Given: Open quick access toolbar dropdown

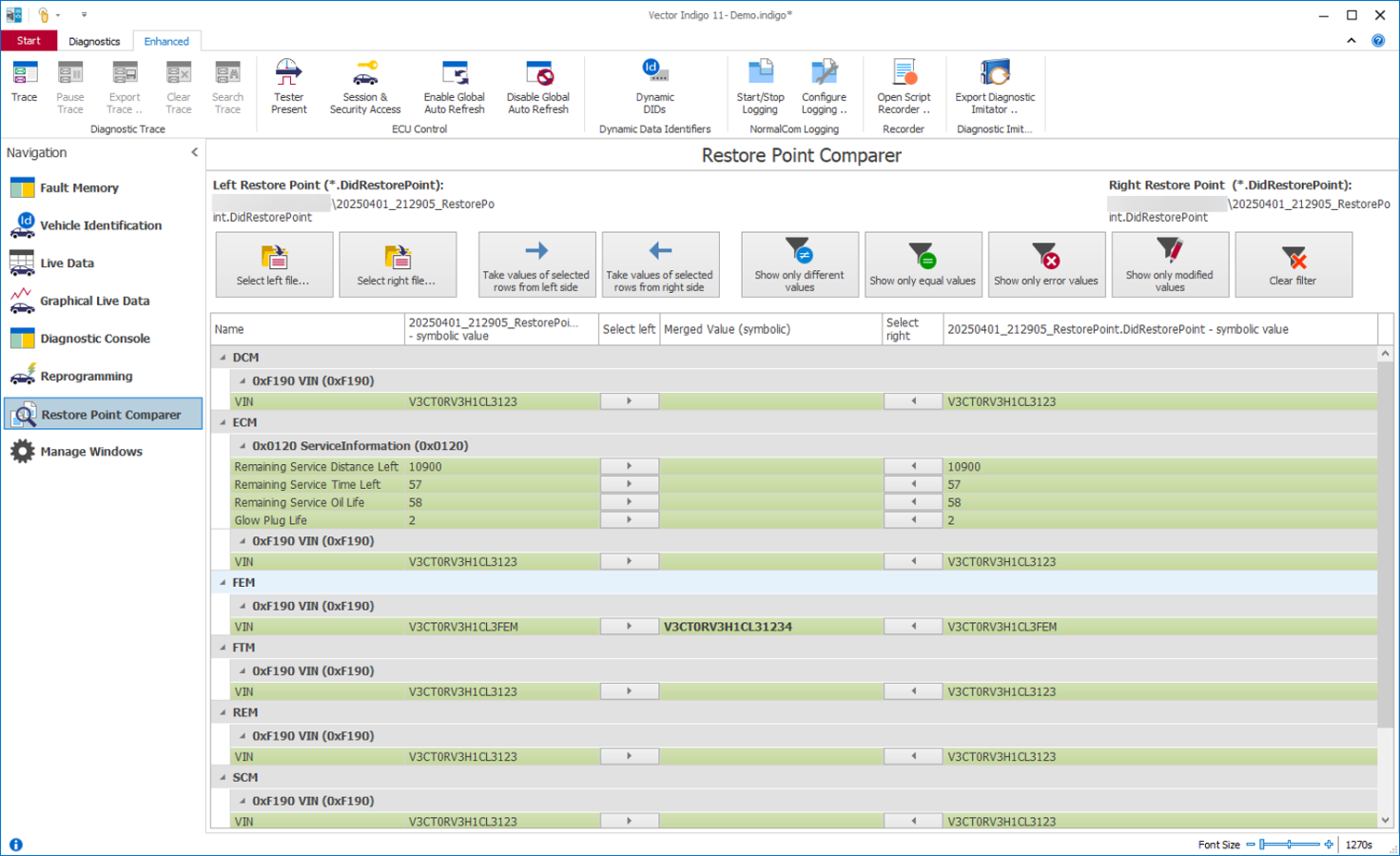Looking at the screenshot, I should [84, 15].
